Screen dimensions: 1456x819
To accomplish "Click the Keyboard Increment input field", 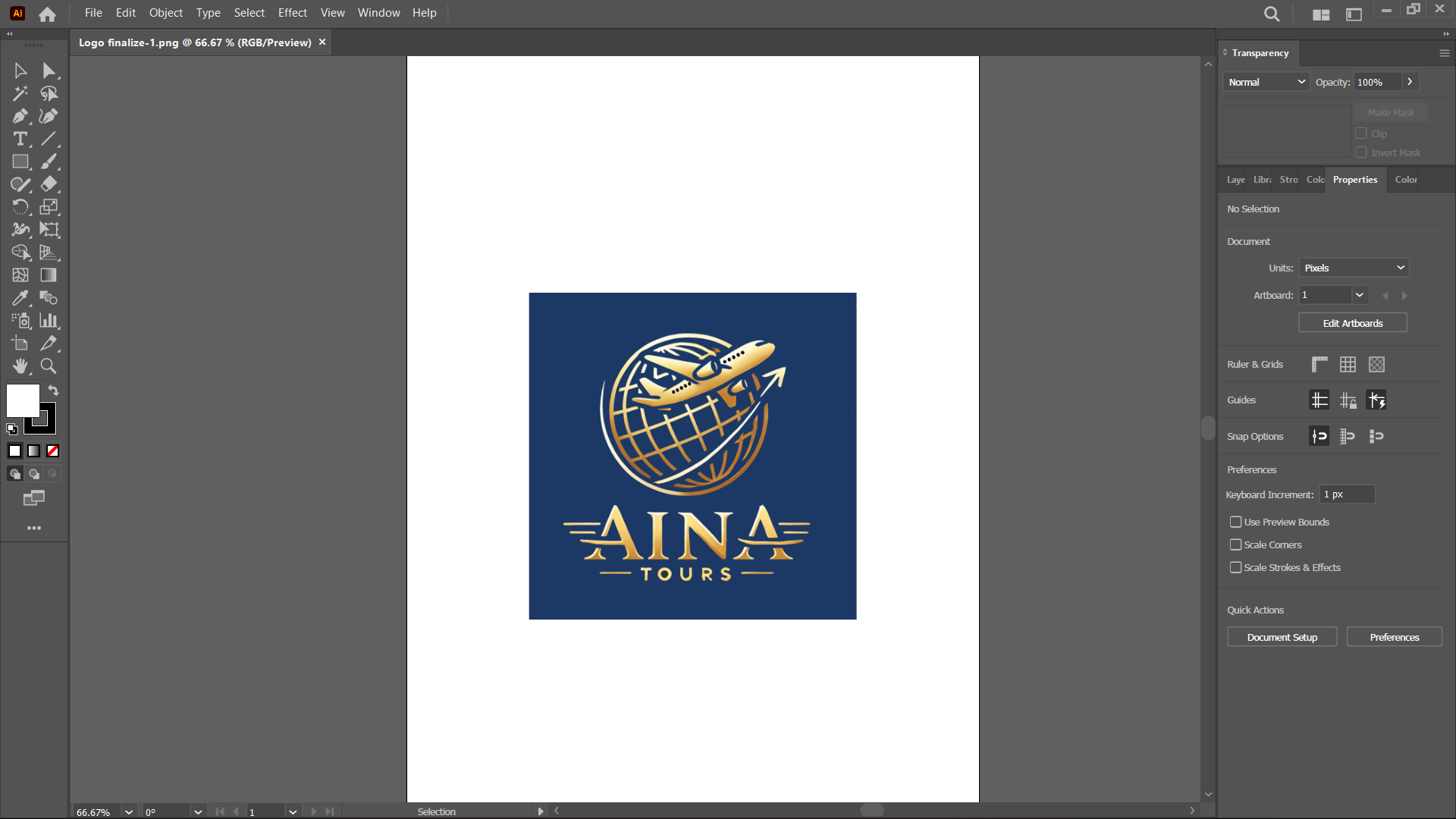I will coord(1348,494).
